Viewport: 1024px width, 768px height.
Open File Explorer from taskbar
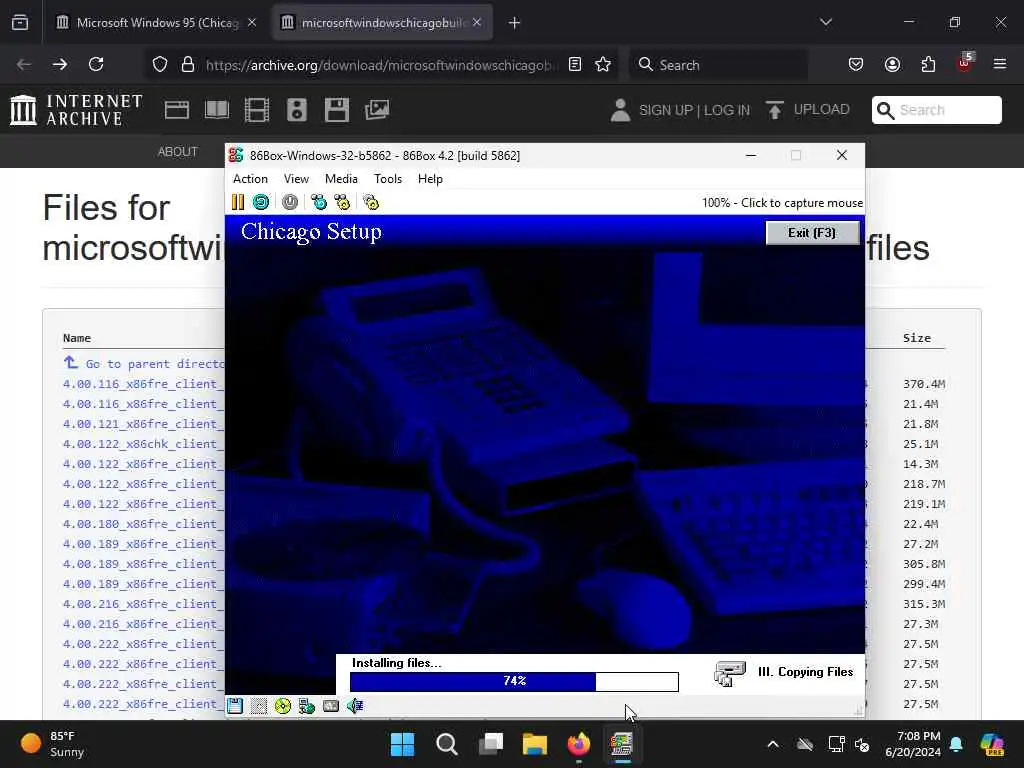(535, 744)
